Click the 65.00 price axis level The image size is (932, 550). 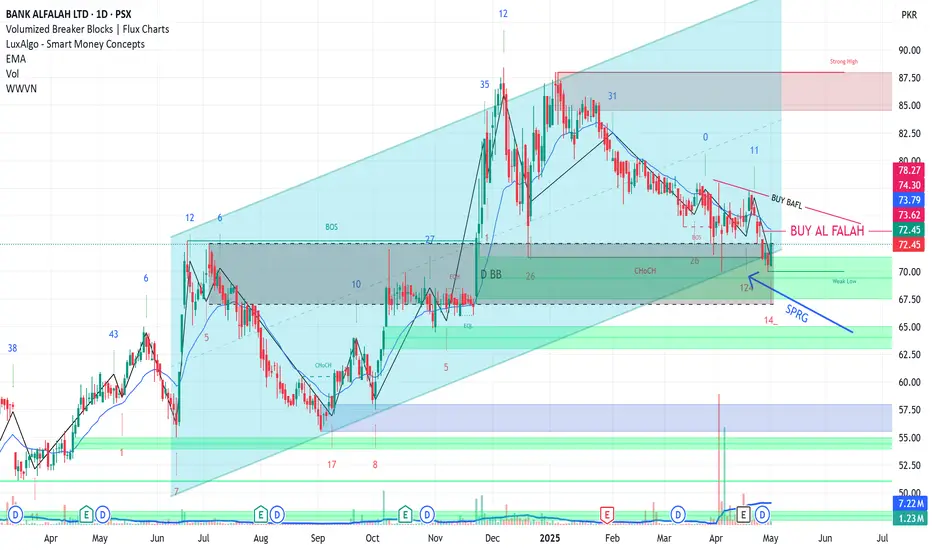pyautogui.click(x=909, y=327)
